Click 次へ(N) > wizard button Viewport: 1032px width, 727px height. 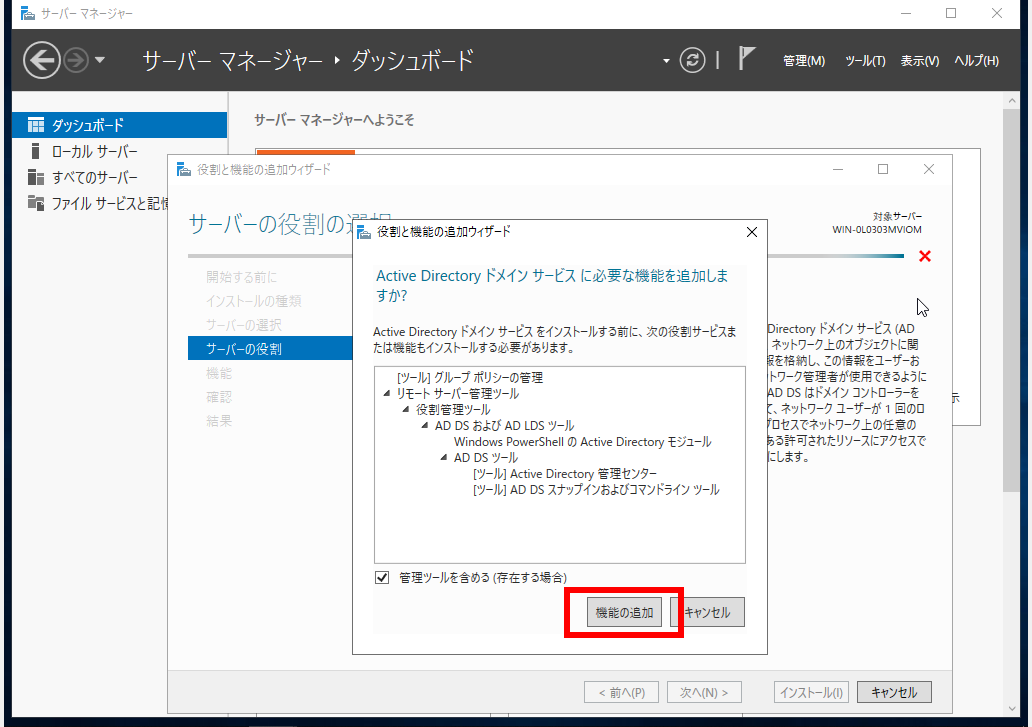704,692
